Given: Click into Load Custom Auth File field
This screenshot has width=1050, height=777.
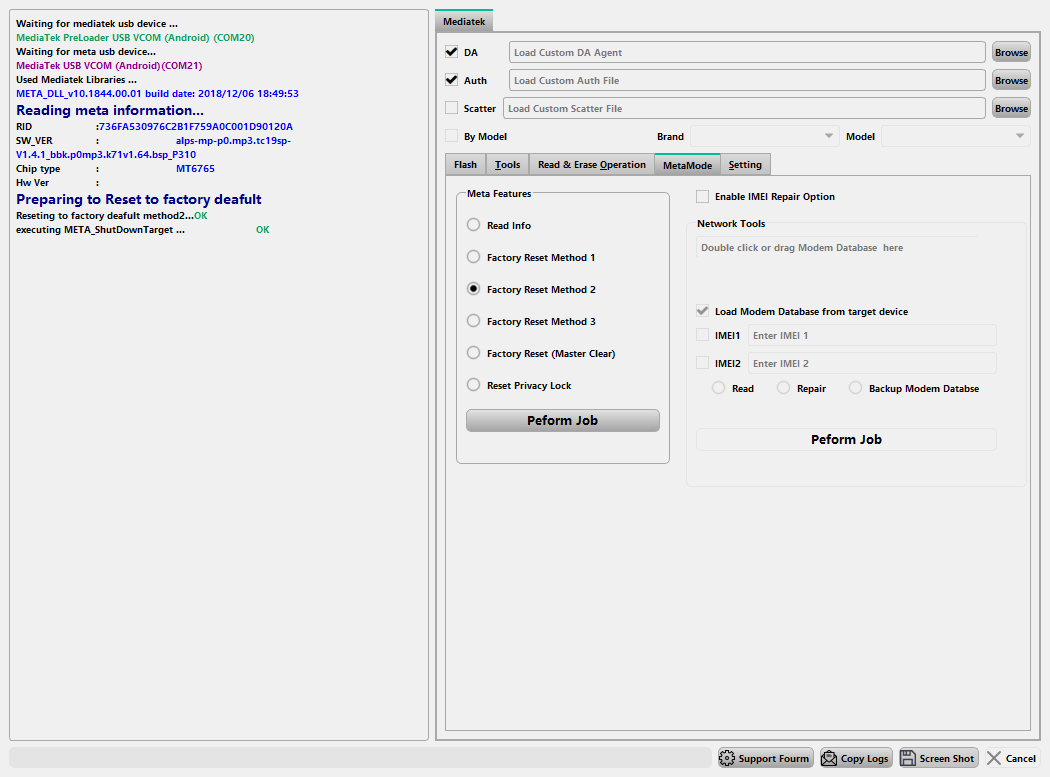Looking at the screenshot, I should point(747,80).
